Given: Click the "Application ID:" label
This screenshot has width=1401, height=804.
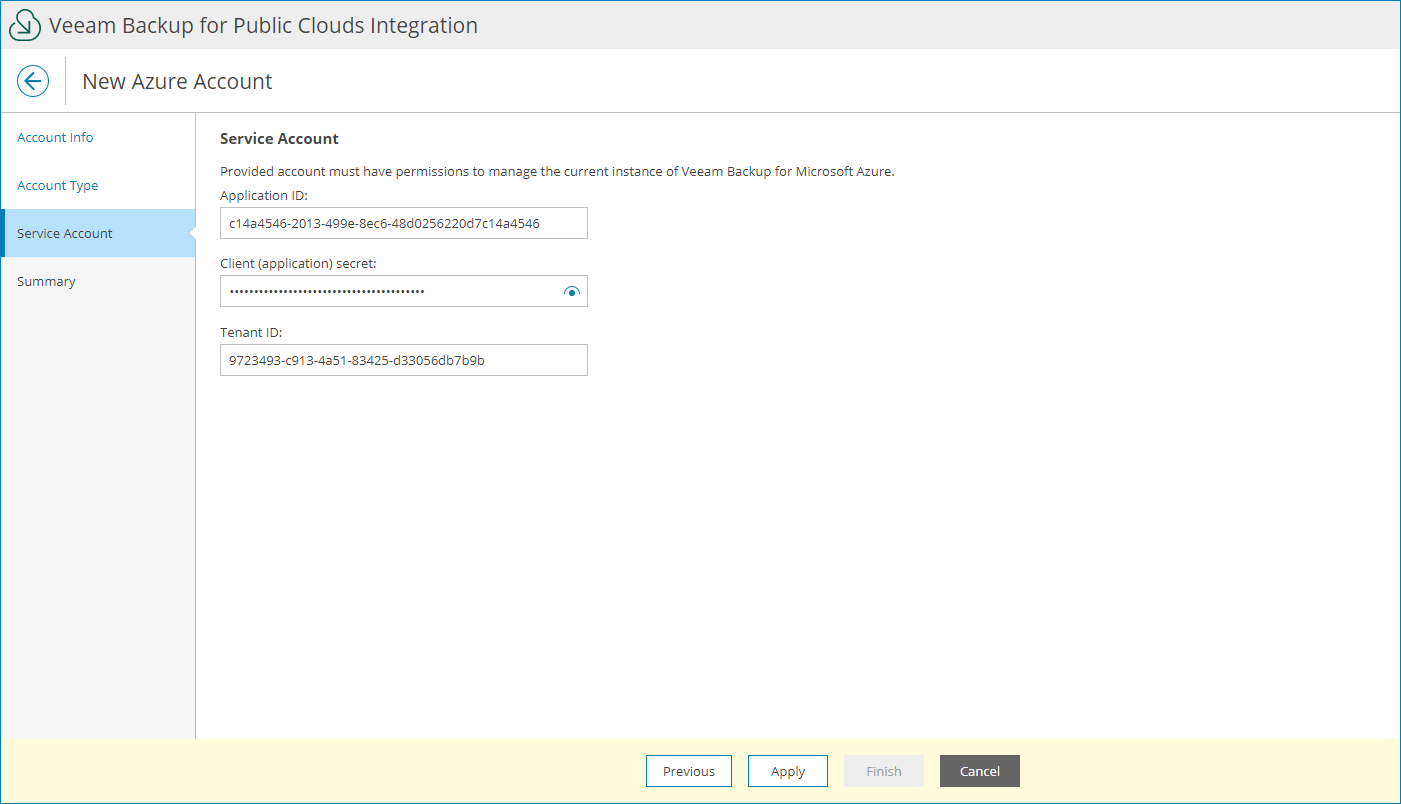Looking at the screenshot, I should pyautogui.click(x=264, y=196).
